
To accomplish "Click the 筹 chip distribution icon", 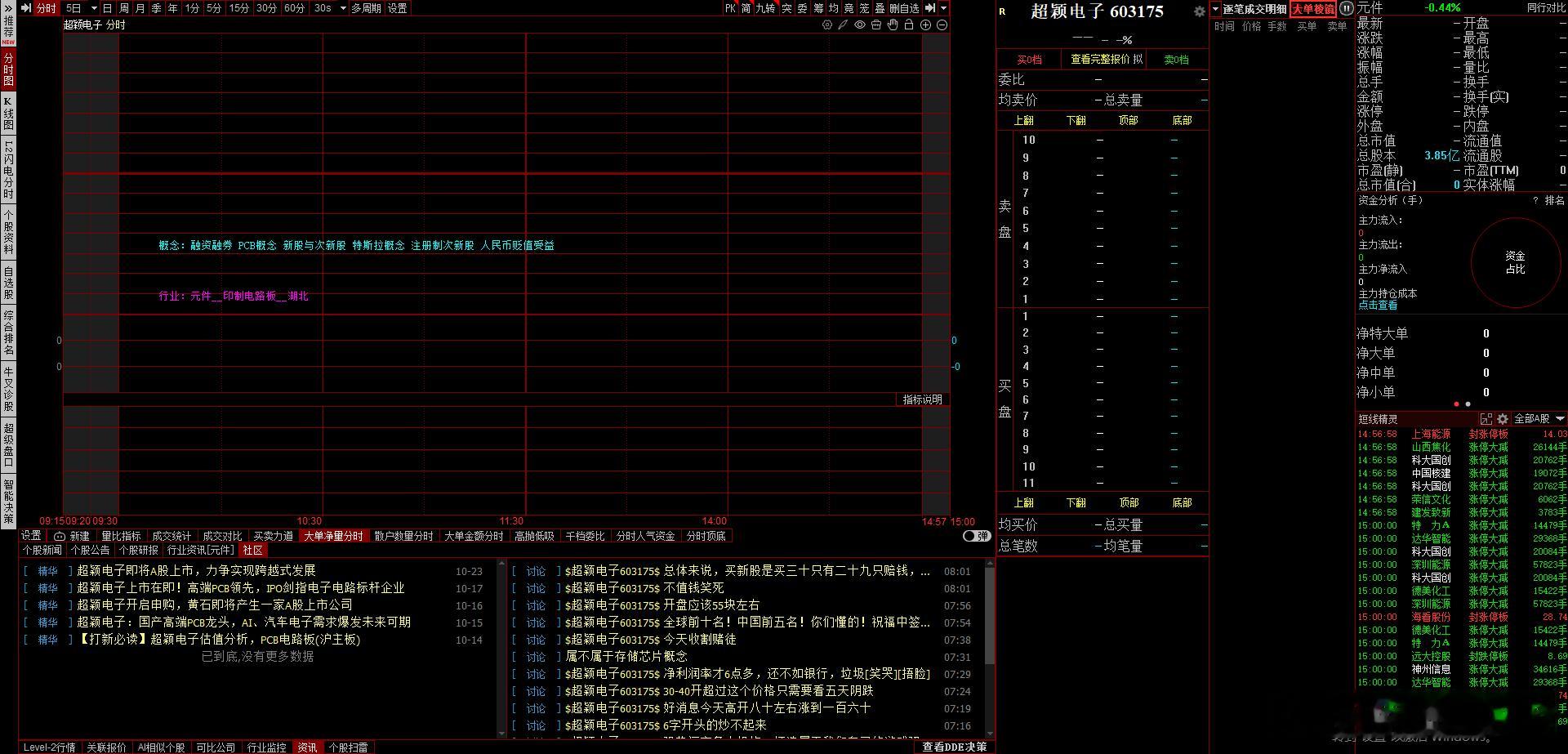I will tap(818, 8).
